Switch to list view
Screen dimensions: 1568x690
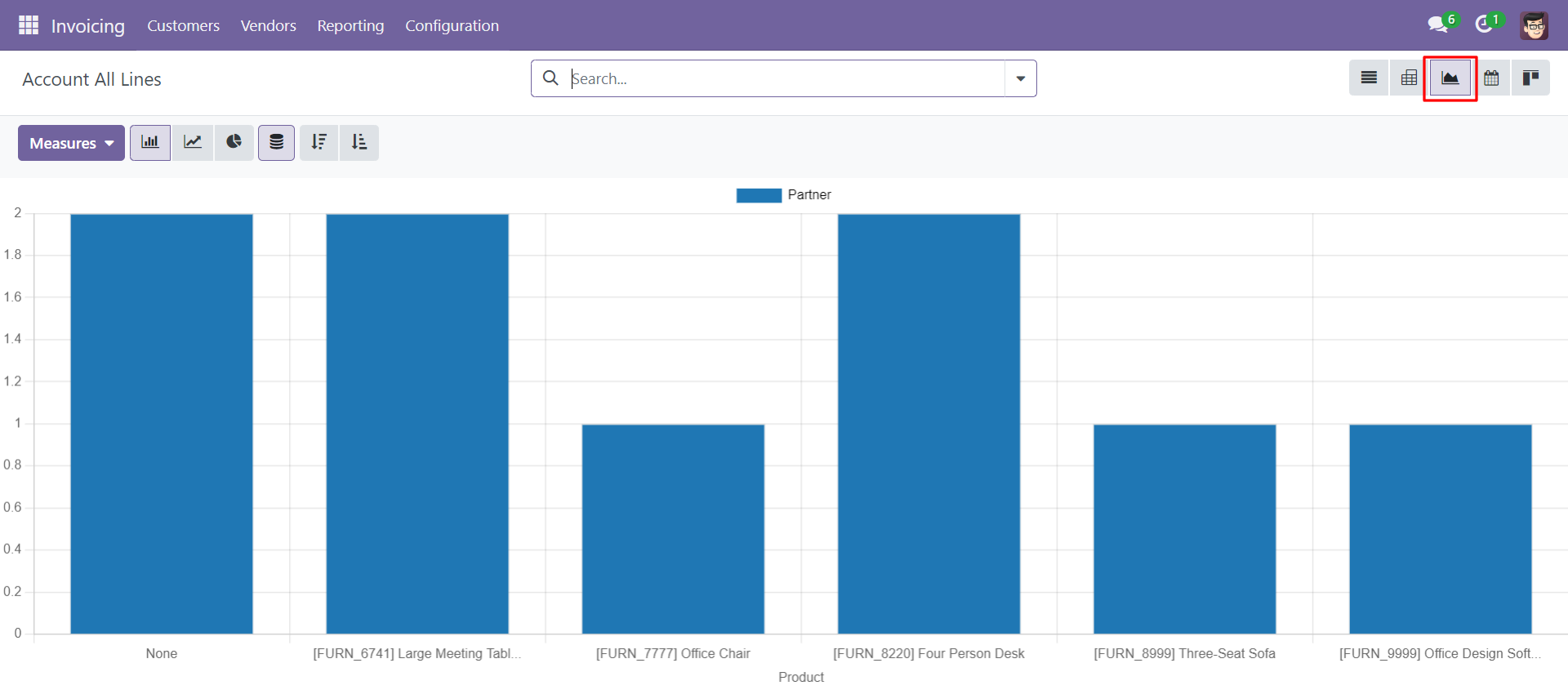(x=1369, y=78)
